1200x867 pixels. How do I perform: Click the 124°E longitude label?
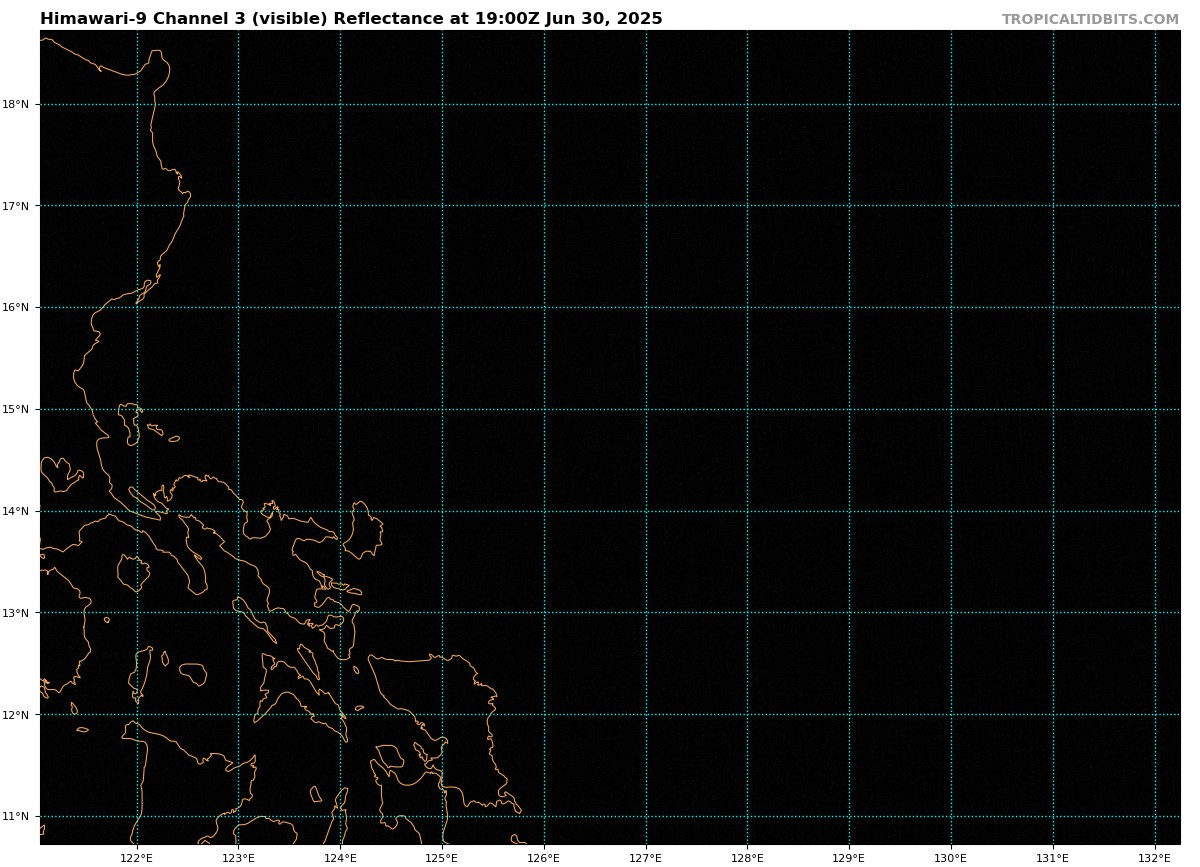click(x=340, y=858)
